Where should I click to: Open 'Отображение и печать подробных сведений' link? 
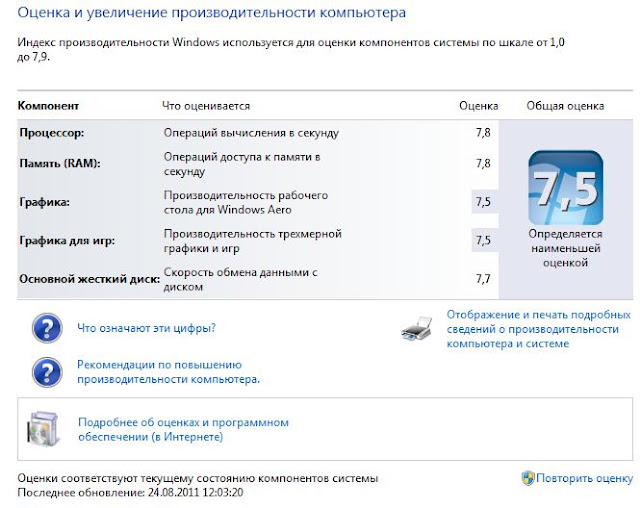tap(539, 329)
